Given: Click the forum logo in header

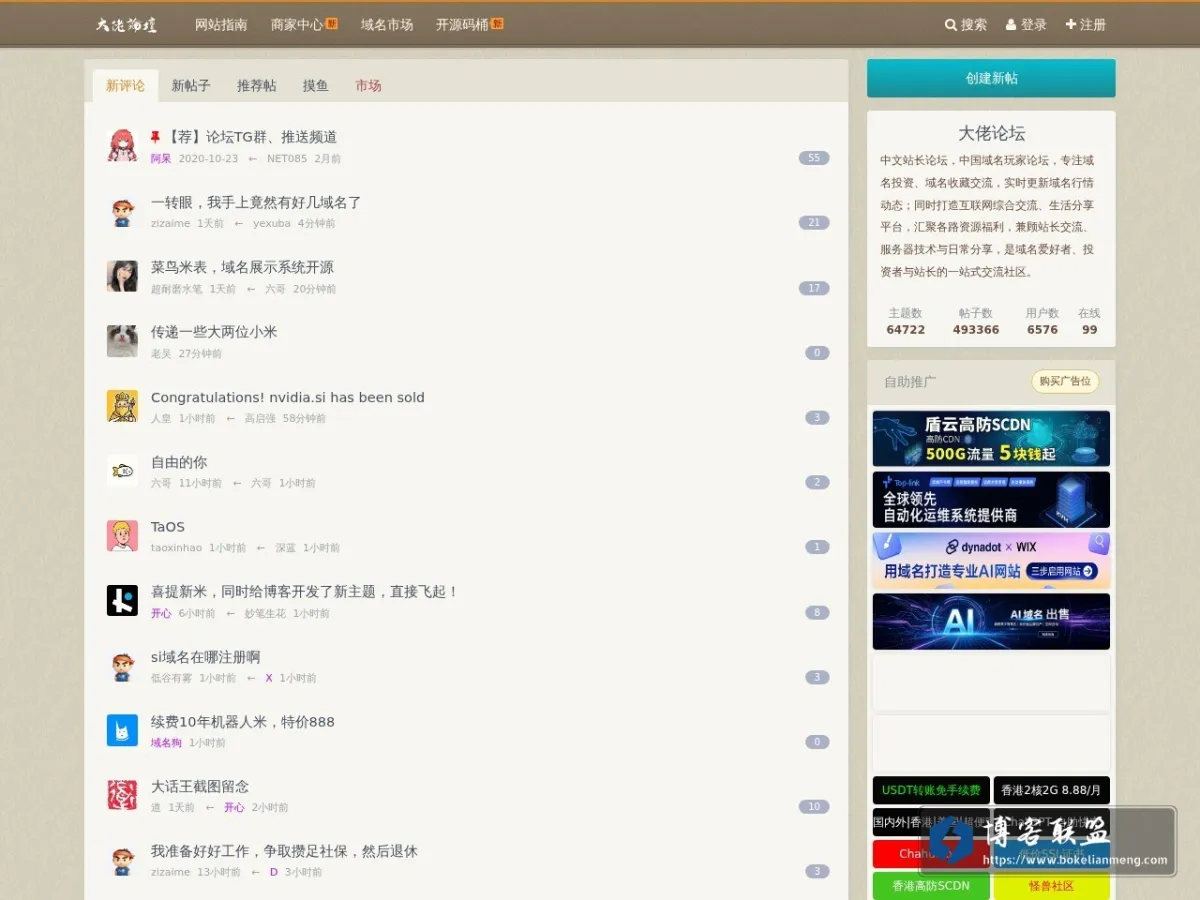Looking at the screenshot, I should point(127,25).
